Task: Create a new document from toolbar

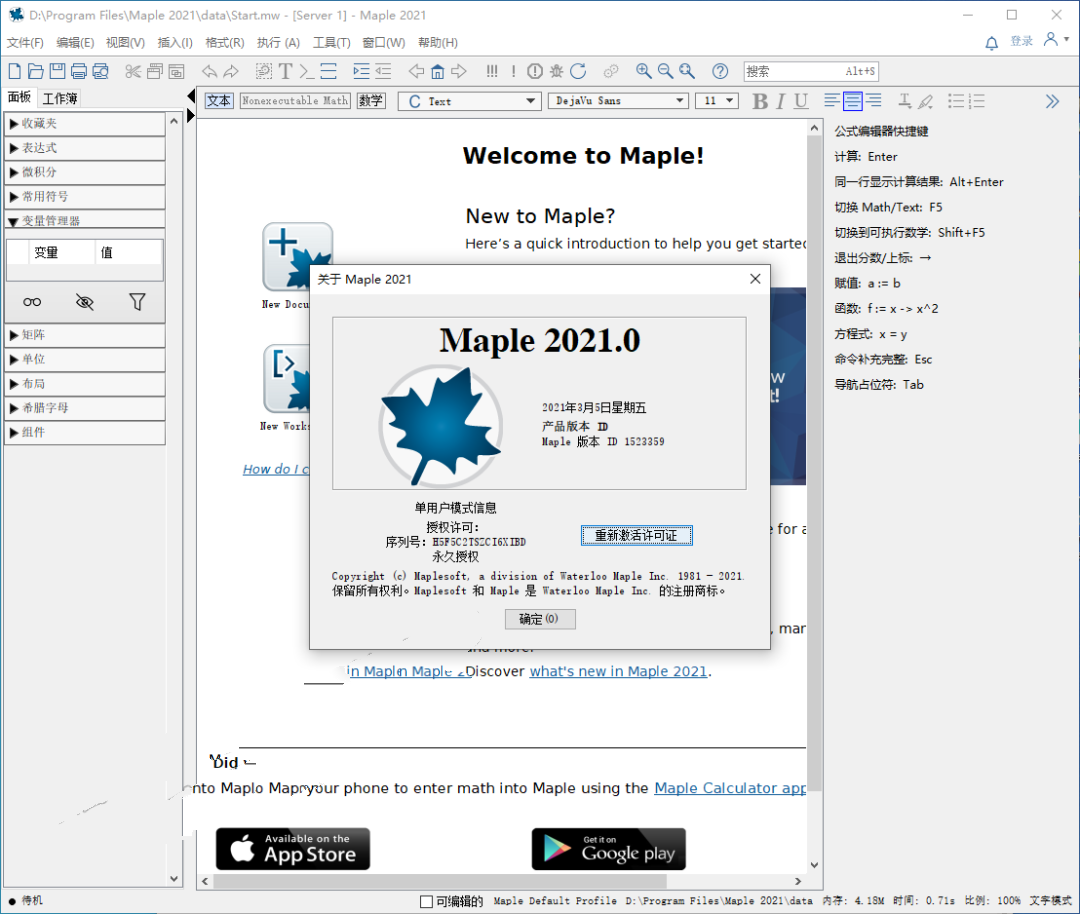Action: (x=14, y=71)
